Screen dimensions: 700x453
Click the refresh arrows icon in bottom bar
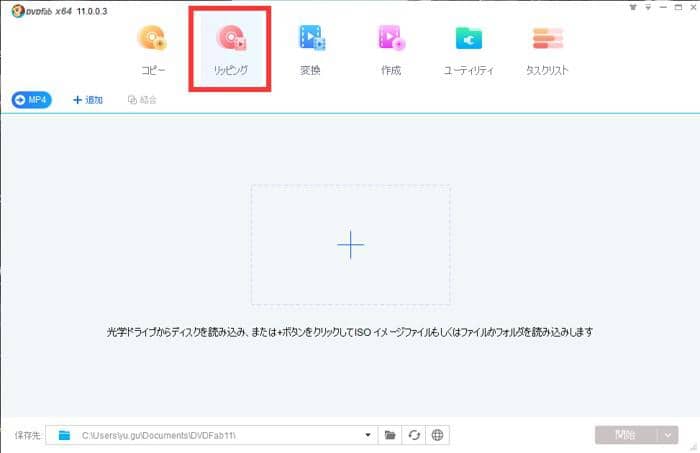pos(413,435)
